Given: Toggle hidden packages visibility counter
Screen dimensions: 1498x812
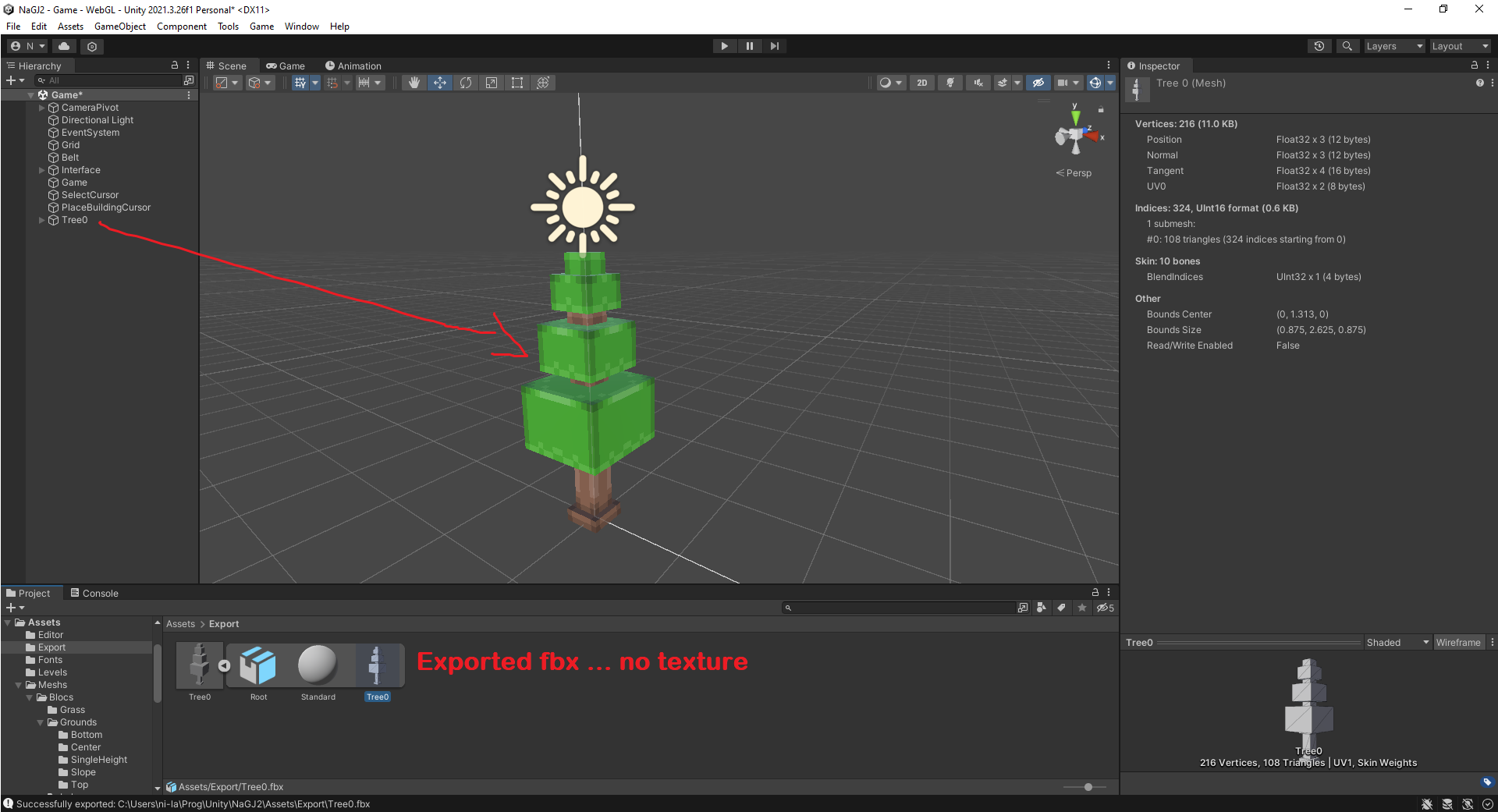Looking at the screenshot, I should 1106,608.
